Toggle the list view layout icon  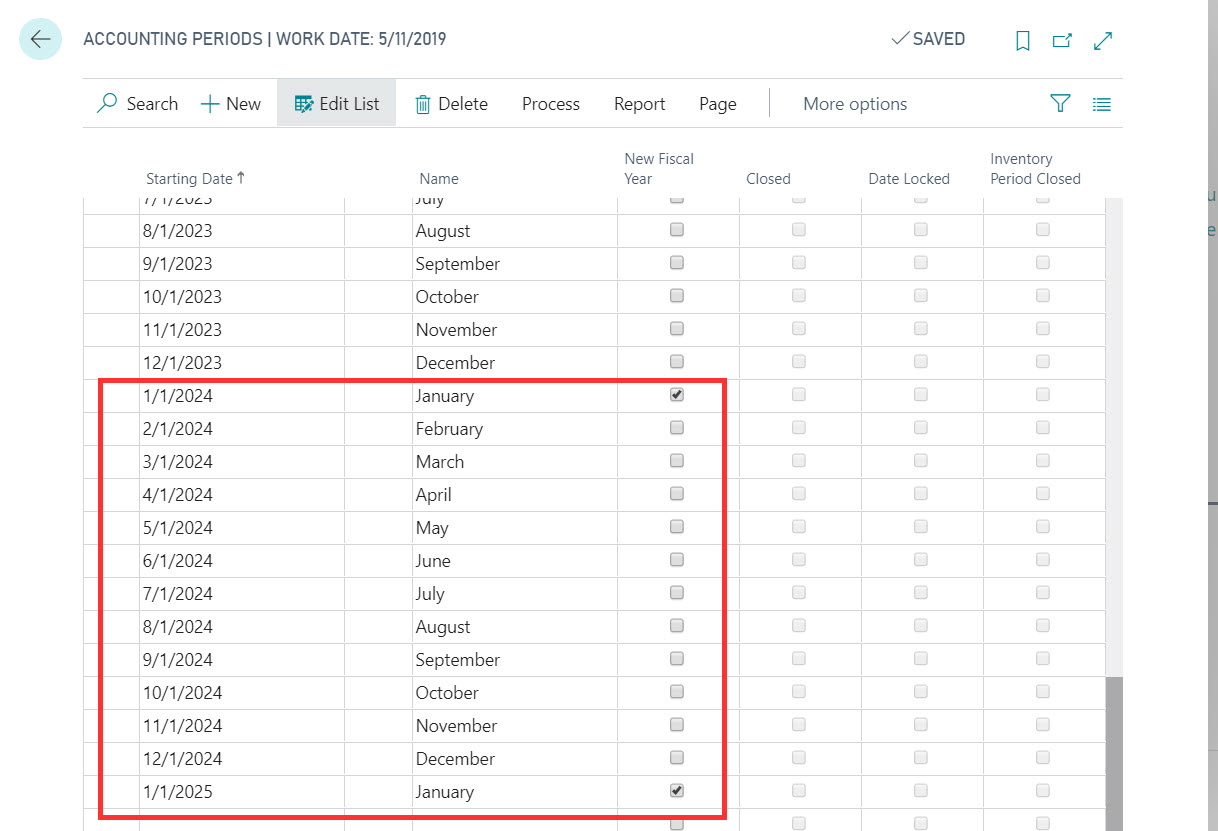point(1102,104)
